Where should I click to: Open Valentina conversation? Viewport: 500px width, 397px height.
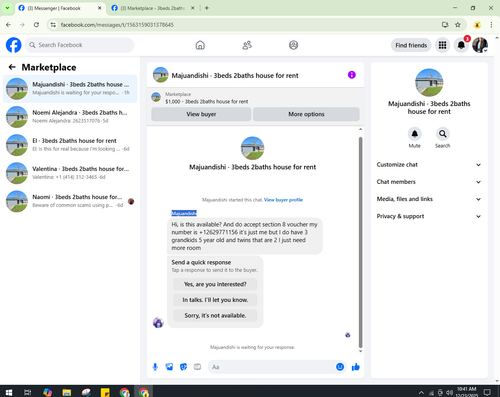click(x=70, y=173)
